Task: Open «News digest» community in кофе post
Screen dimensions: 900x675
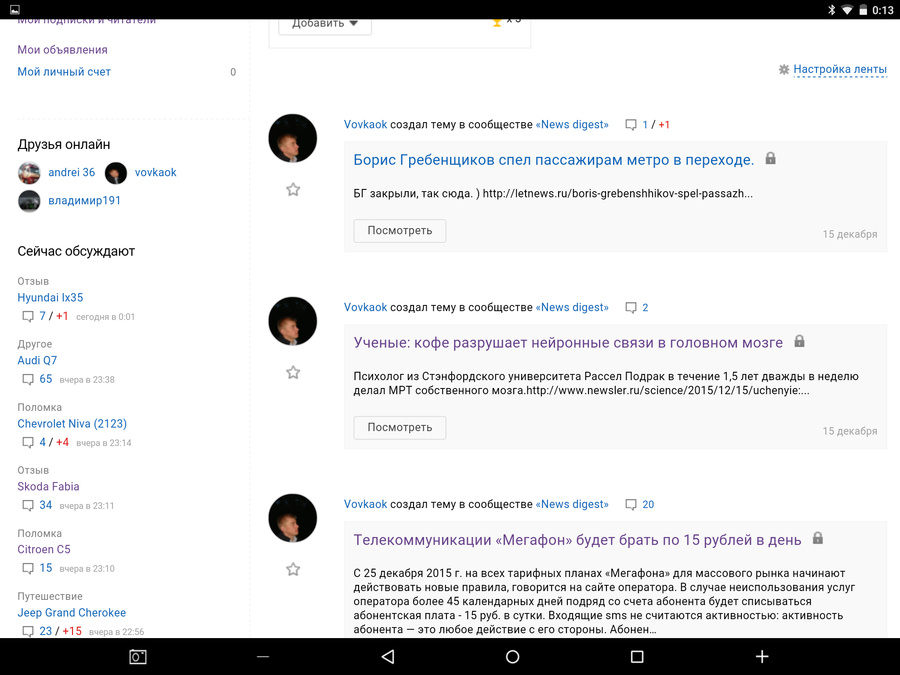Action: pos(572,308)
